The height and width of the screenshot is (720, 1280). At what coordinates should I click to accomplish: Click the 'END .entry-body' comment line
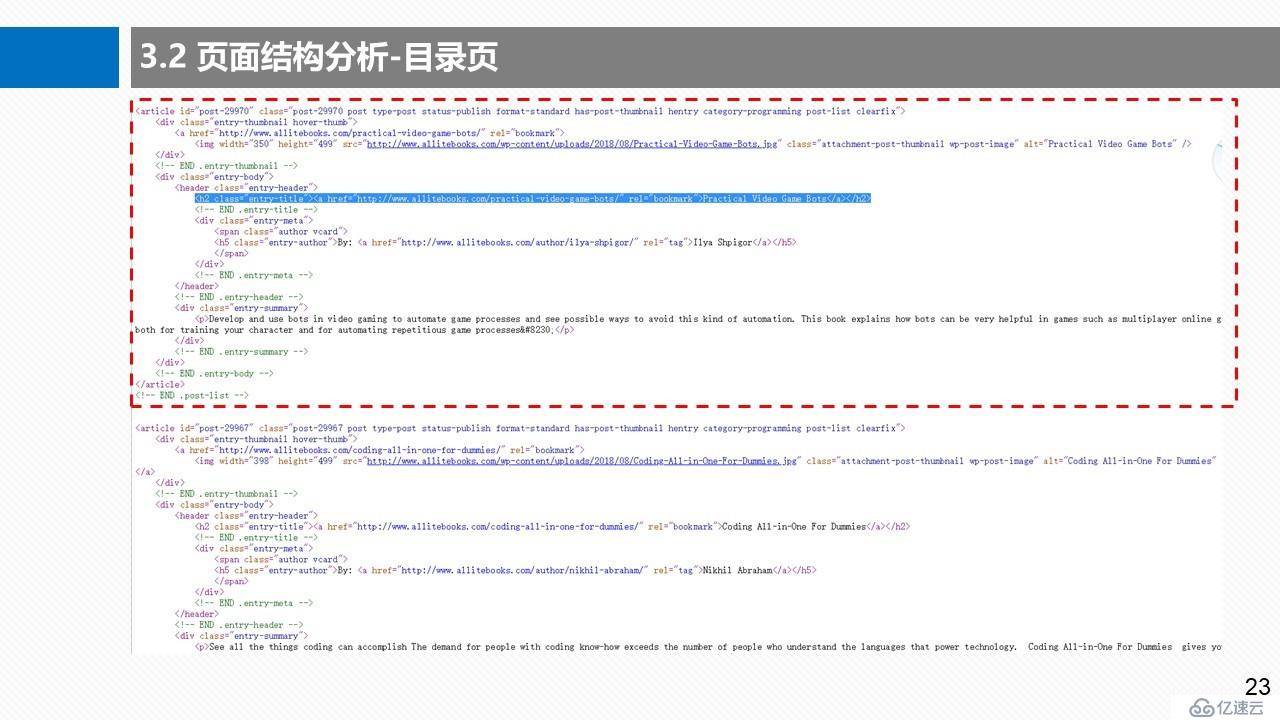214,373
